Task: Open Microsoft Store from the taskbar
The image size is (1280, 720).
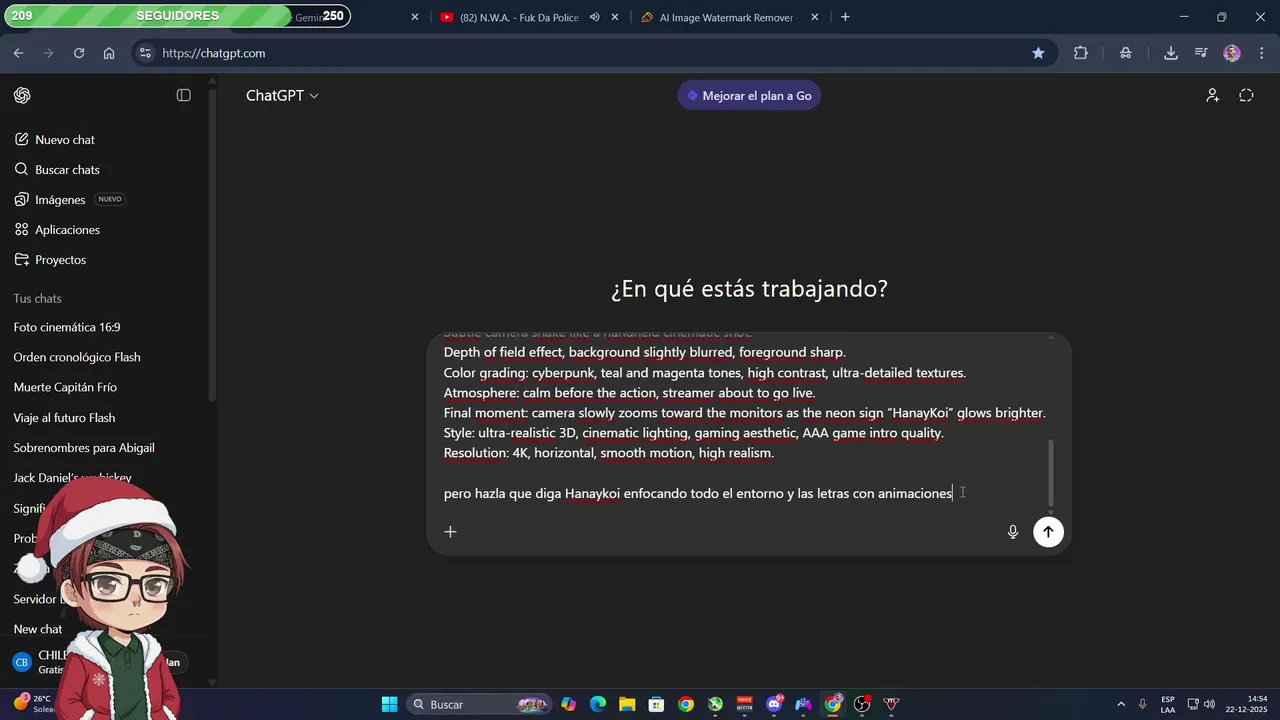Action: coord(656,704)
